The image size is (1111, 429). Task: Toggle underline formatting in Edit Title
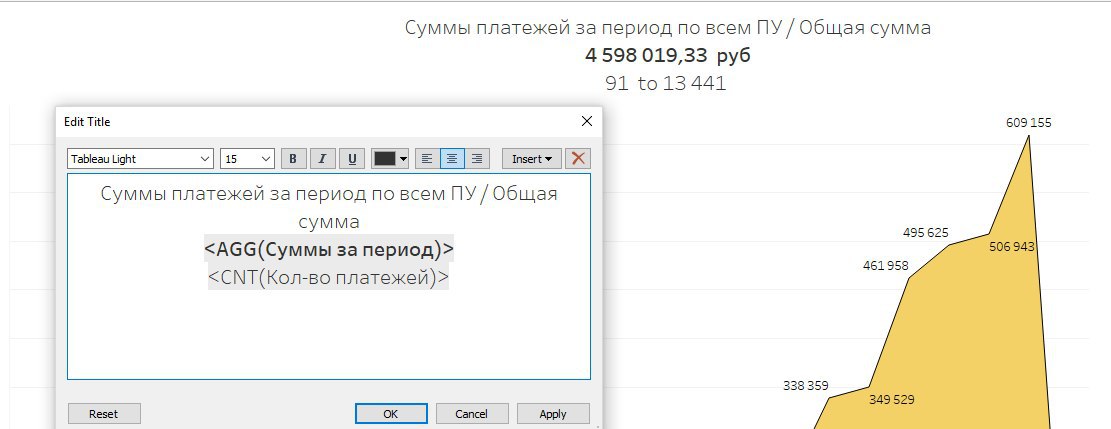351,159
